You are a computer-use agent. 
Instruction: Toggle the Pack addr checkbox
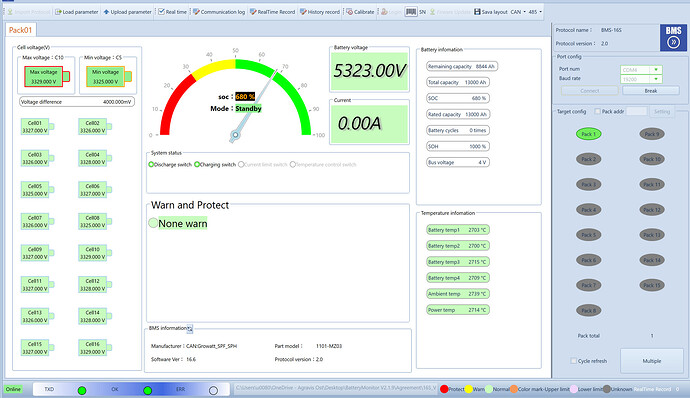point(597,111)
